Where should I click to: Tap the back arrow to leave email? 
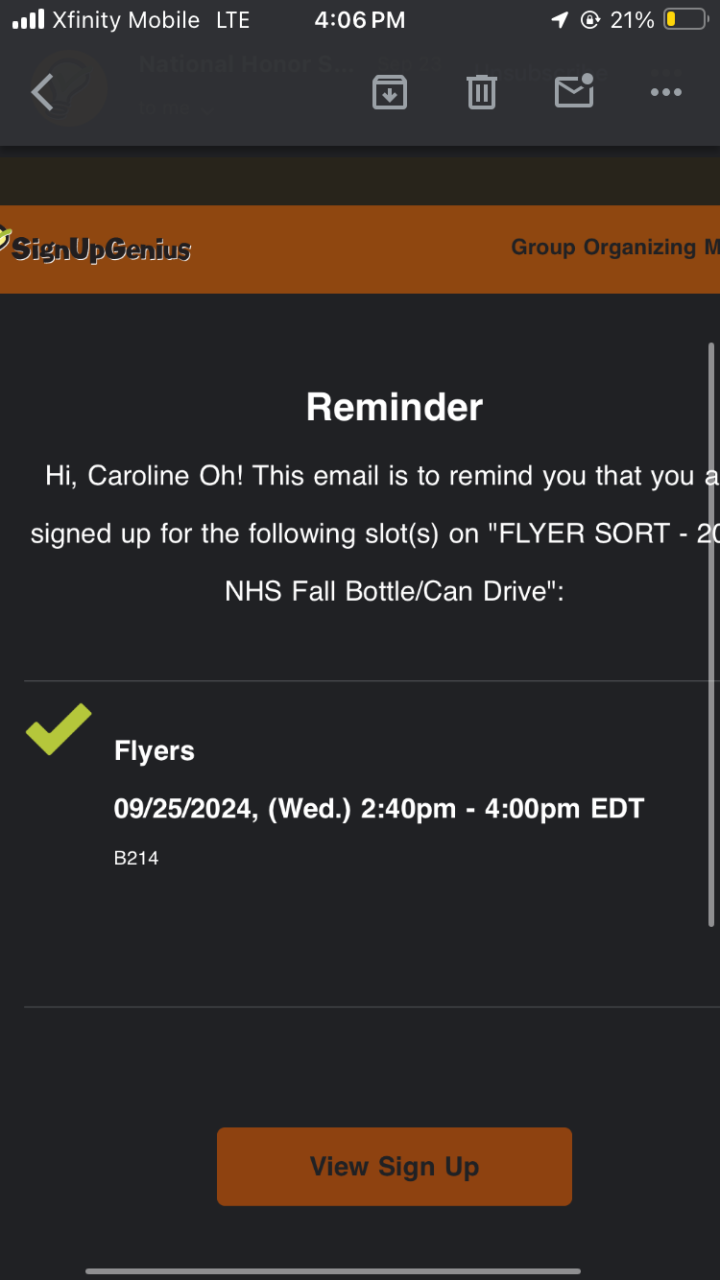(x=42, y=92)
